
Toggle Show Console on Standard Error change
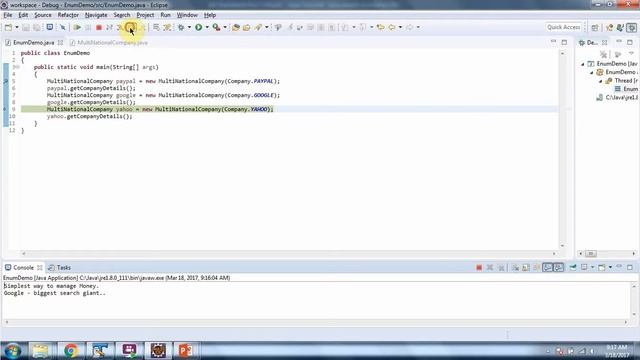[x=558, y=267]
